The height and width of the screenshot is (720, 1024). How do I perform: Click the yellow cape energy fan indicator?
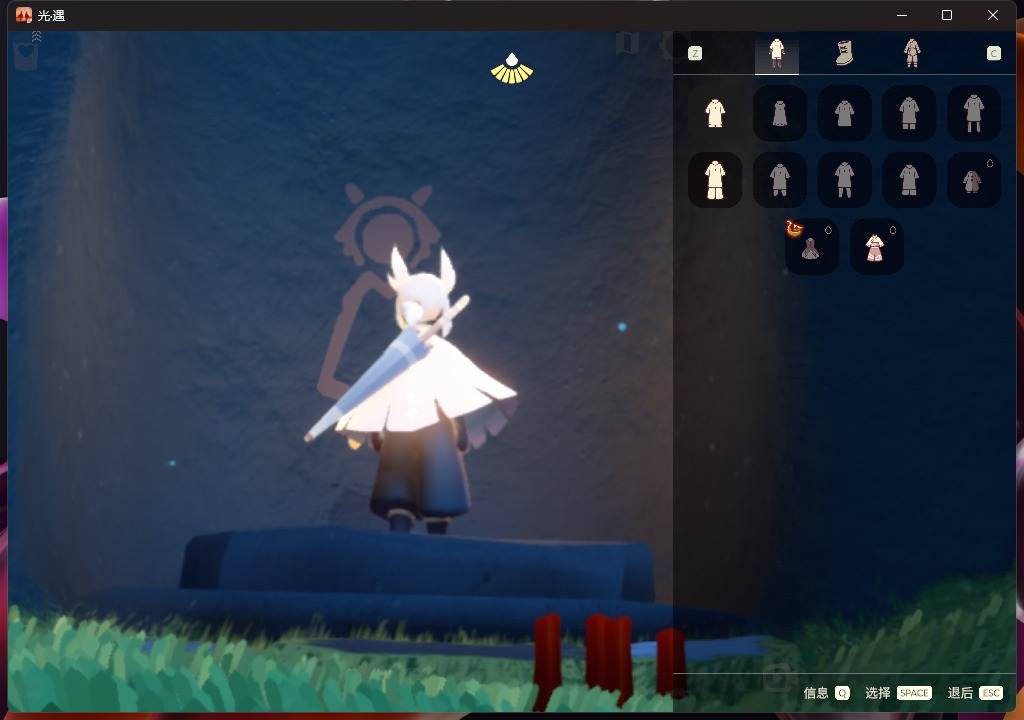512,69
